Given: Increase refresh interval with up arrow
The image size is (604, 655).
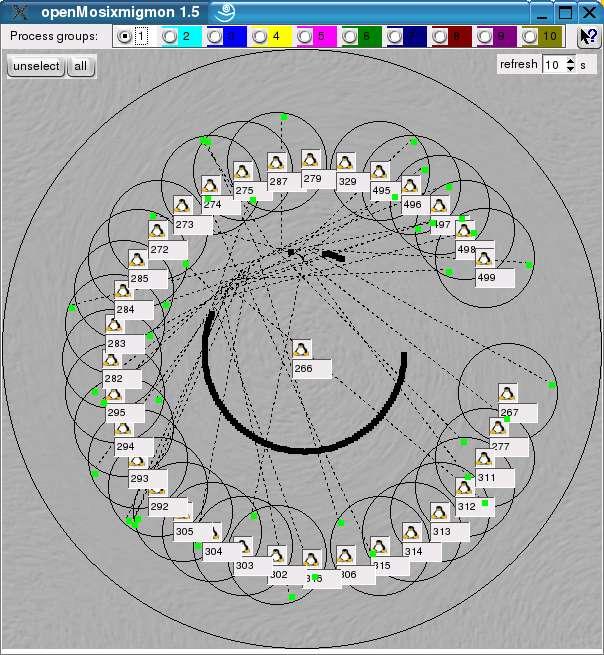Looking at the screenshot, I should 570,61.
